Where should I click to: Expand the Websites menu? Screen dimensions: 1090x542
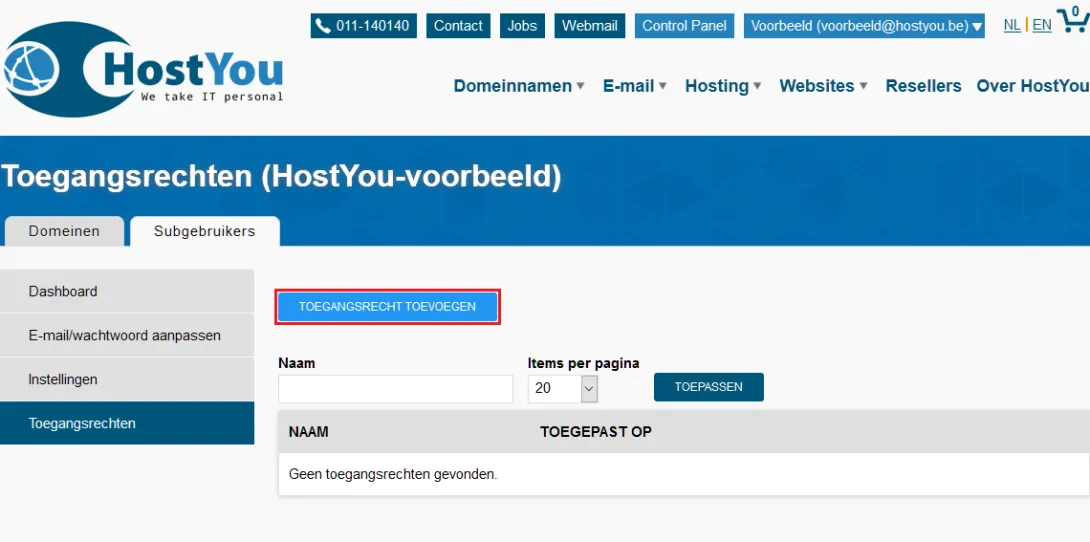823,86
